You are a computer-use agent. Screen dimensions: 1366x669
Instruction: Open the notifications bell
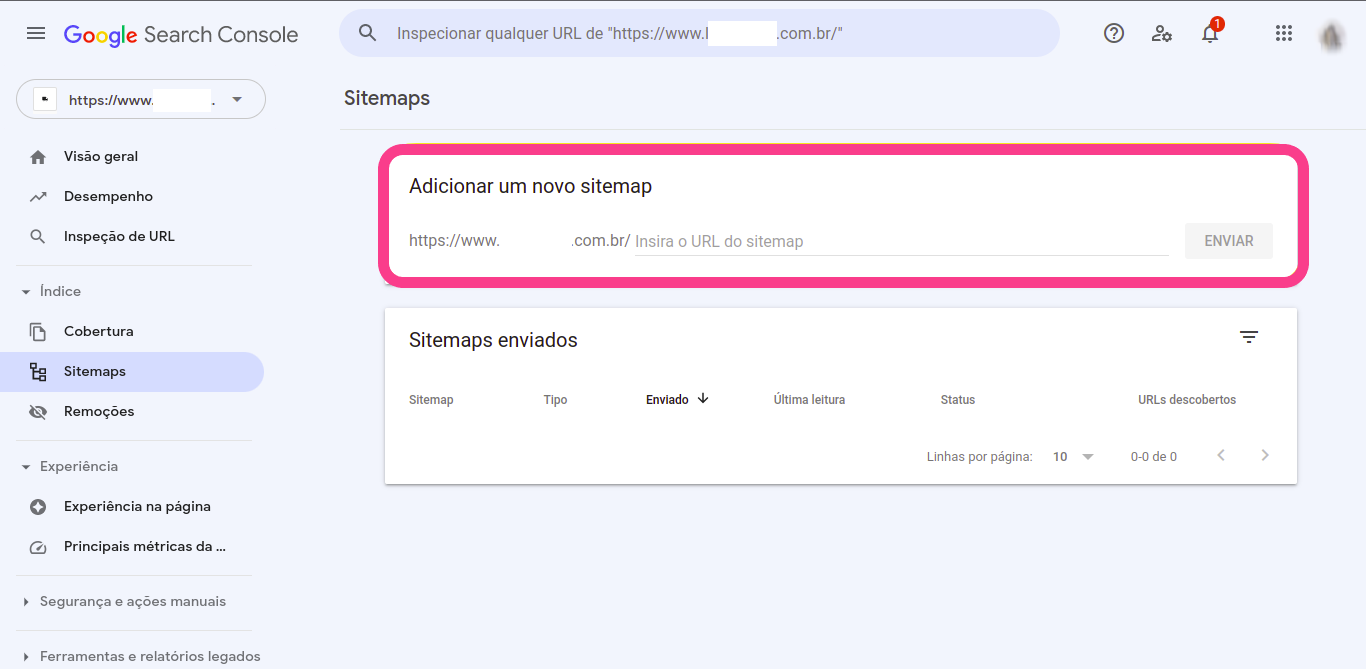pyautogui.click(x=1210, y=33)
